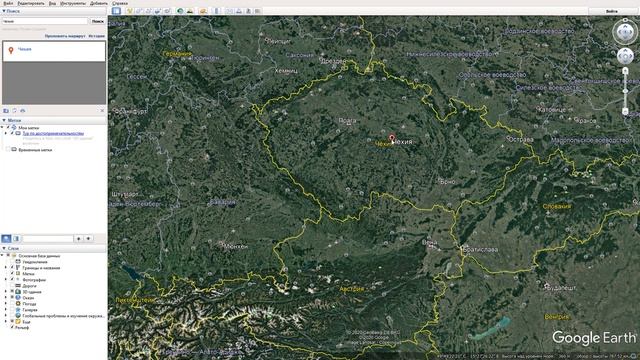640x360 pixels.
Task: Open the sightseeing tour link in Метки
Action: 53,133
